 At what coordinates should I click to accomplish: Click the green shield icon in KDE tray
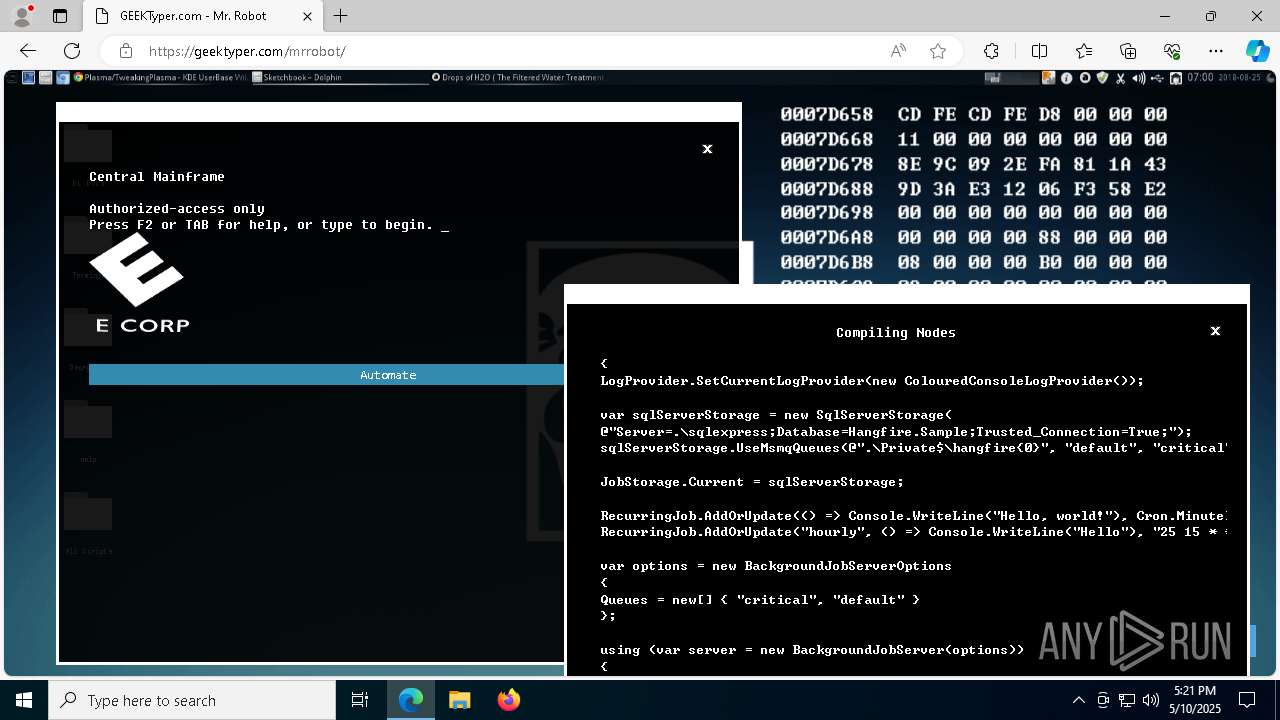point(1102,78)
